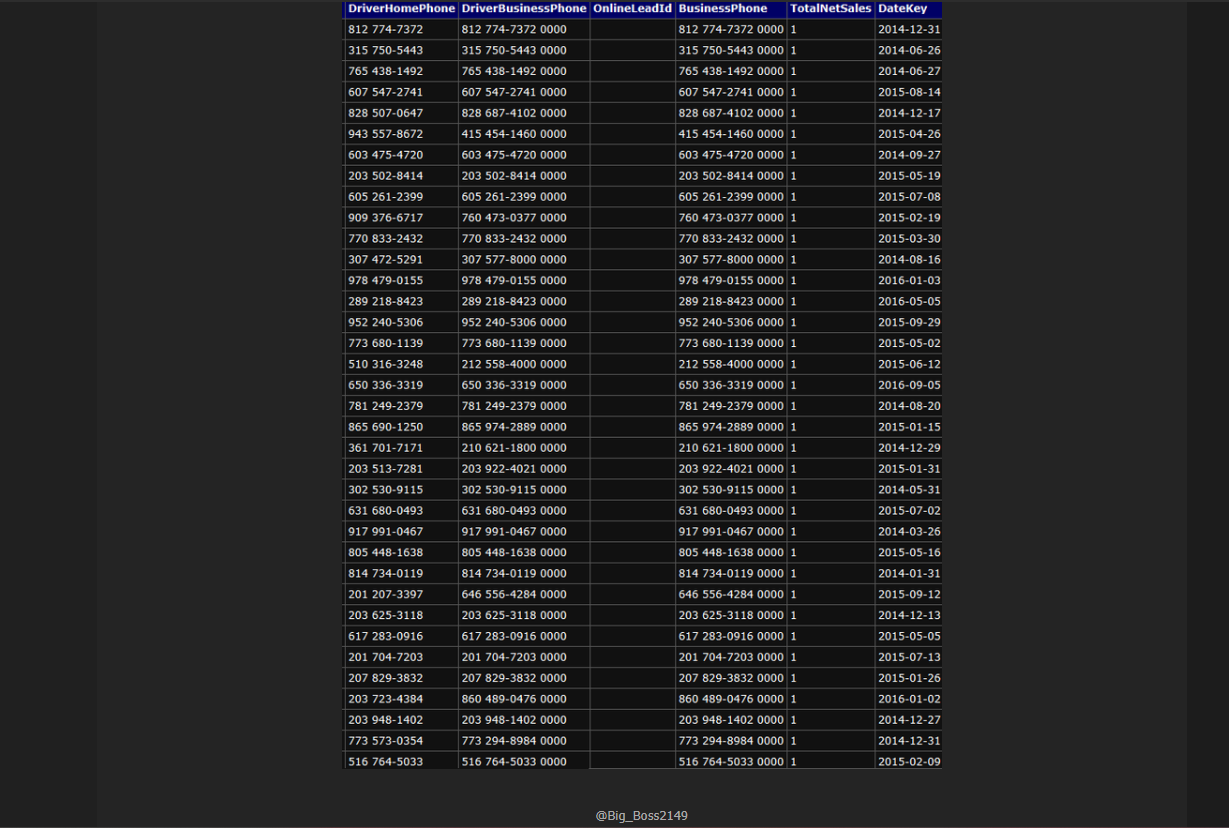Select DriverBusinessPhone cell 415 454-1460 0000
Screen dimensions: 1229x828
pos(514,134)
